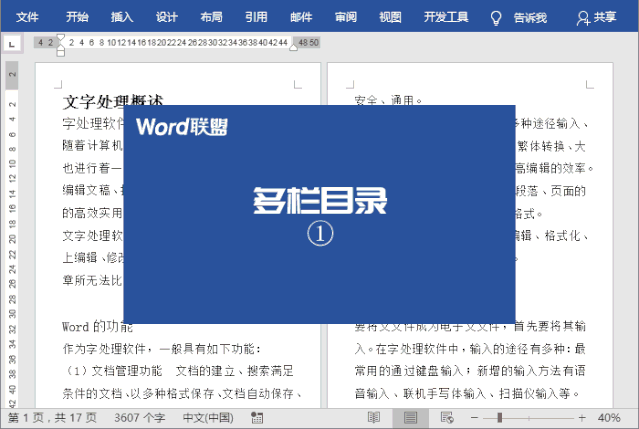This screenshot has height=429, width=639.
Task: Click the word count 3607 个字
Action: [x=139, y=418]
